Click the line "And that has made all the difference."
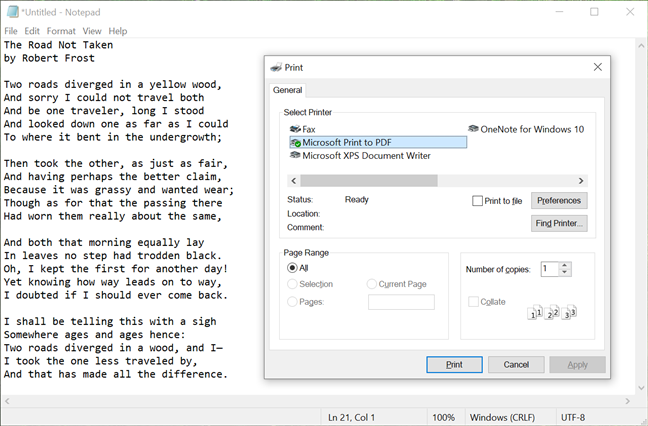The image size is (648, 426). click(x=116, y=374)
